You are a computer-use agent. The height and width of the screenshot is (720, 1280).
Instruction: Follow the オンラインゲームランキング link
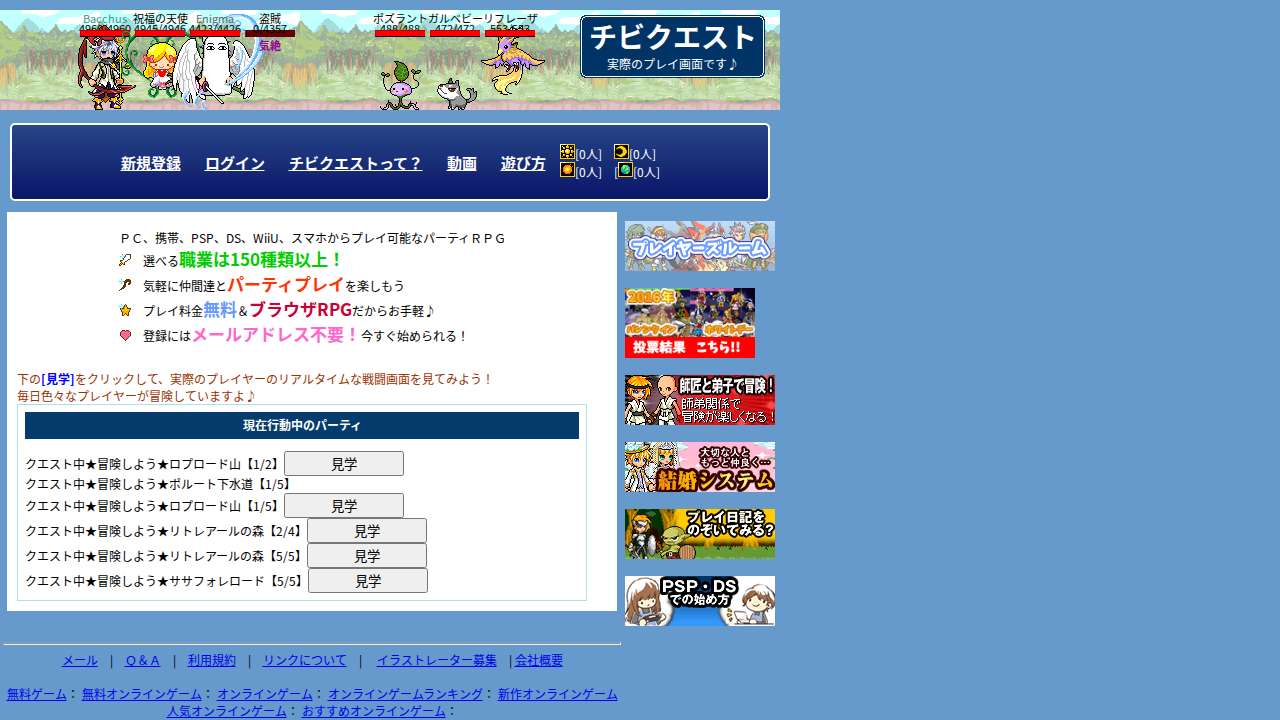pos(405,694)
